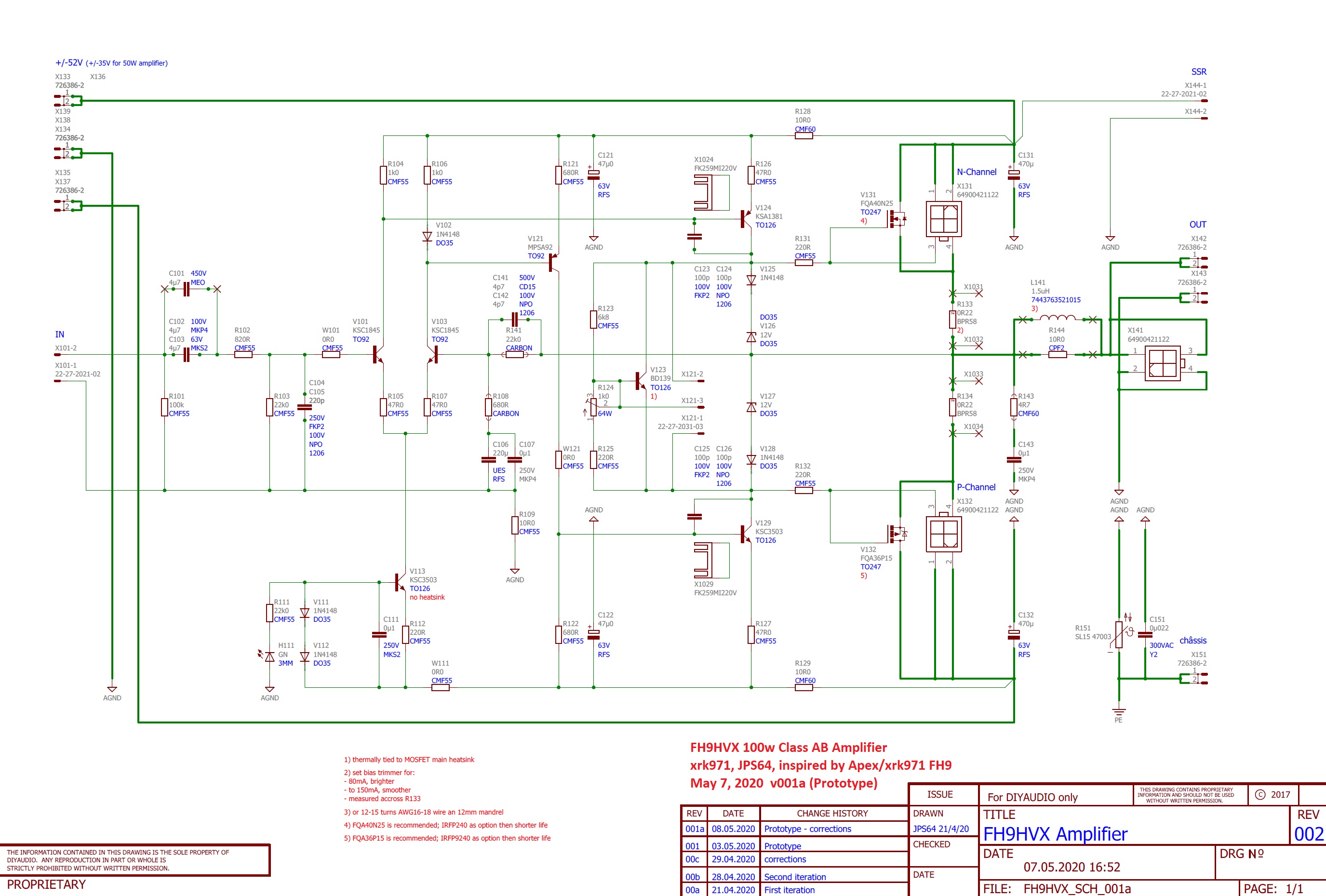Screen dimensions: 1326x896
Task: Click the X133 power connector symbol
Action: click(68, 101)
